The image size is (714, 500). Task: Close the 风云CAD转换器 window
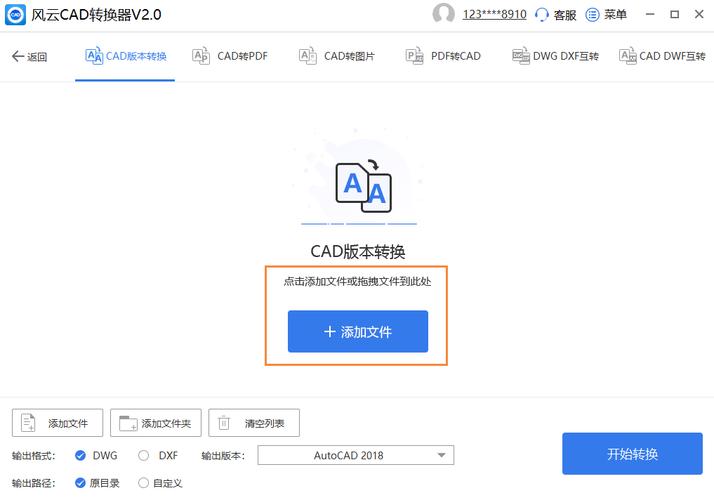(x=699, y=15)
